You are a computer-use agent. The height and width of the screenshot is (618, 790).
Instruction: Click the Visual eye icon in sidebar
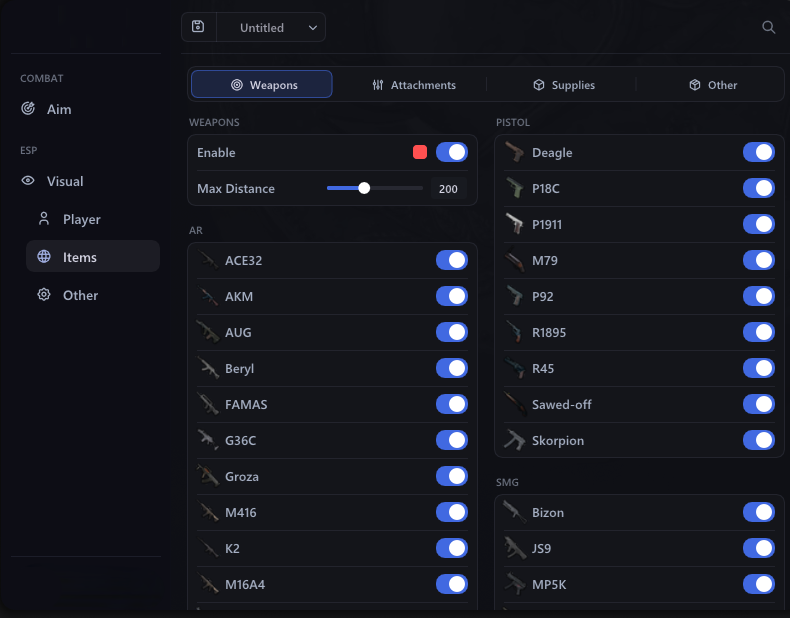[x=28, y=180]
